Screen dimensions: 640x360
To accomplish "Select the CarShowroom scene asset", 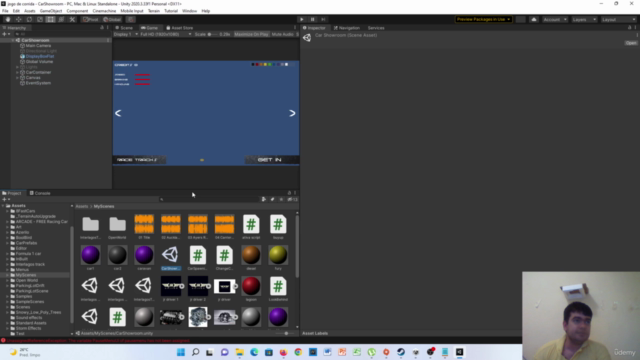I will coord(171,258).
